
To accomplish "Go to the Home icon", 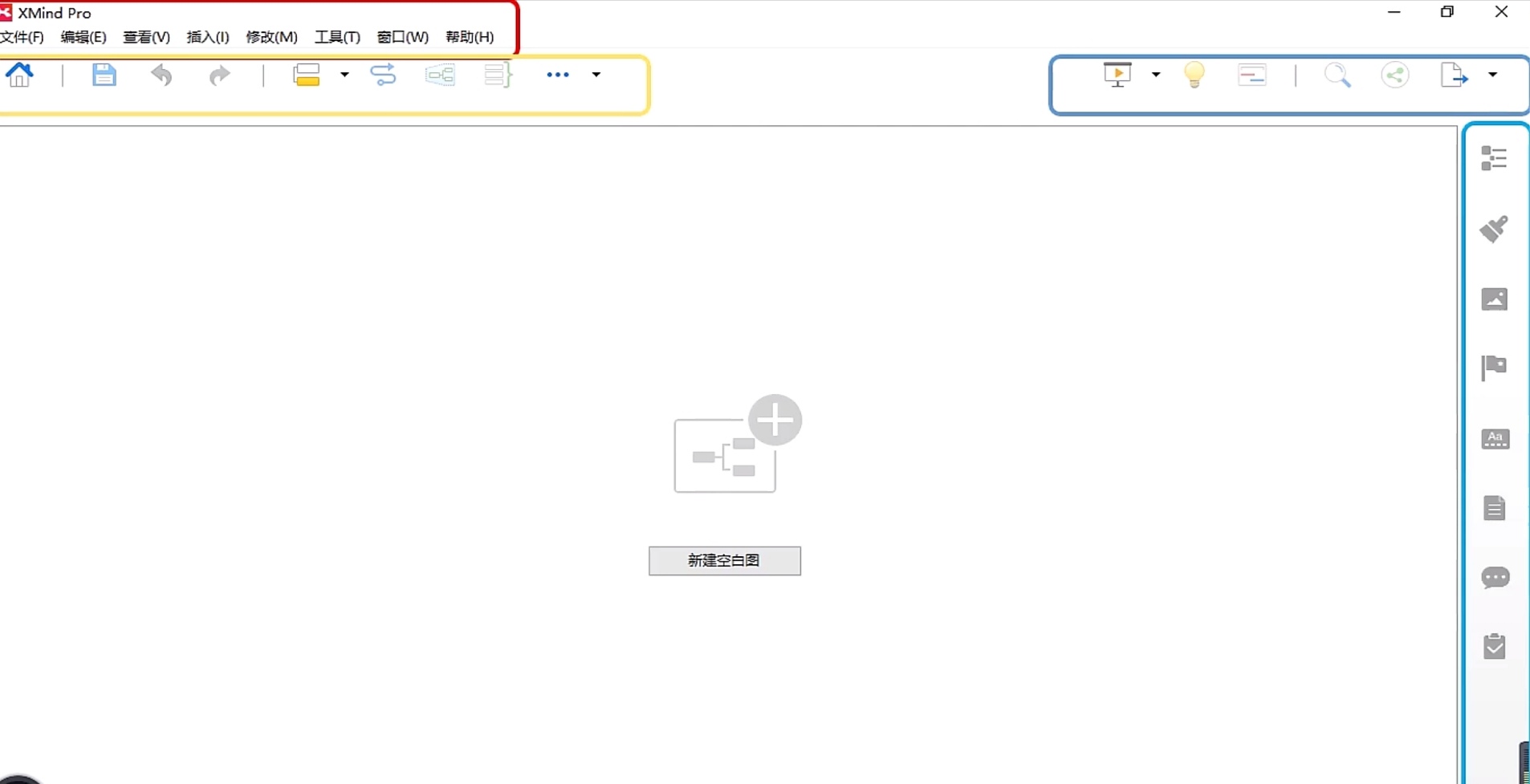I will coord(19,75).
